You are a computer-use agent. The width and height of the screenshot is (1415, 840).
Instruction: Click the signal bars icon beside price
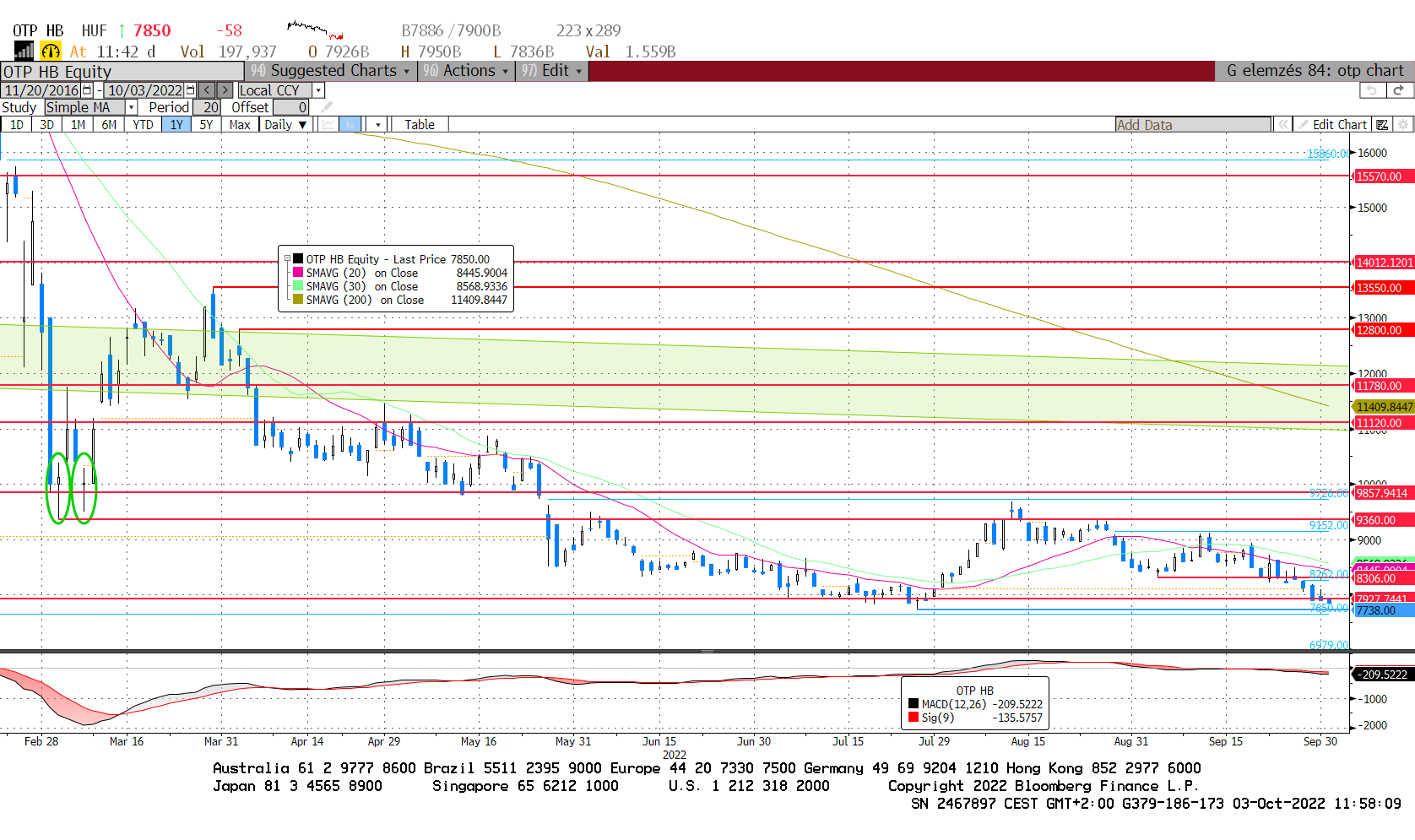click(24, 51)
